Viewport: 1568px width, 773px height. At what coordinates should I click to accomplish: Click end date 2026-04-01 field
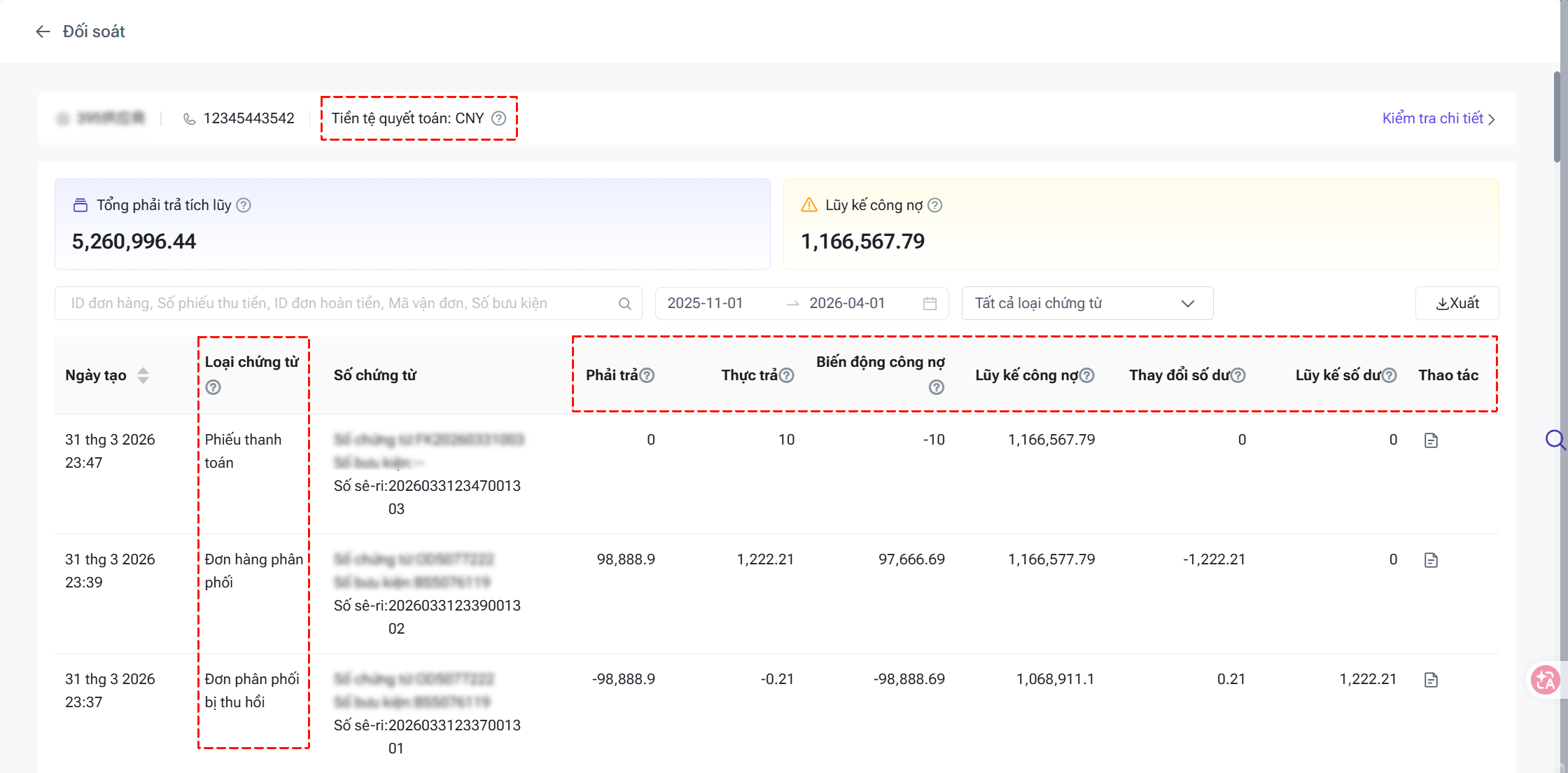847,303
